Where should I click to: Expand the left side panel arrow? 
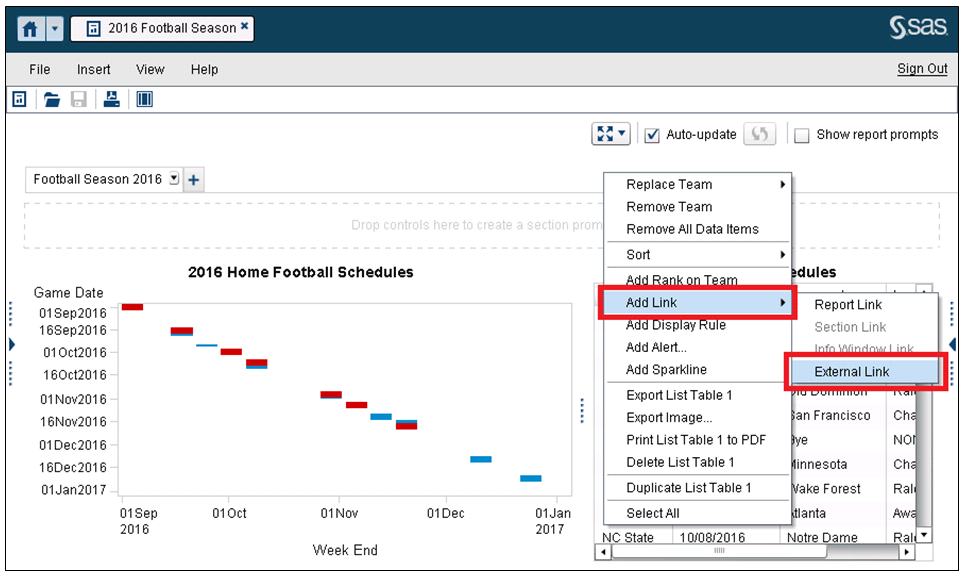tap(12, 344)
